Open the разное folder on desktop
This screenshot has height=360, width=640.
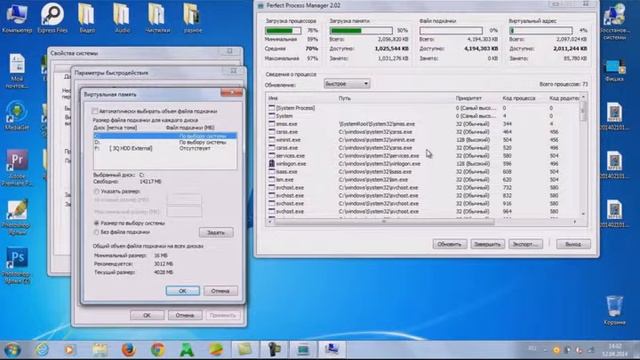click(192, 18)
